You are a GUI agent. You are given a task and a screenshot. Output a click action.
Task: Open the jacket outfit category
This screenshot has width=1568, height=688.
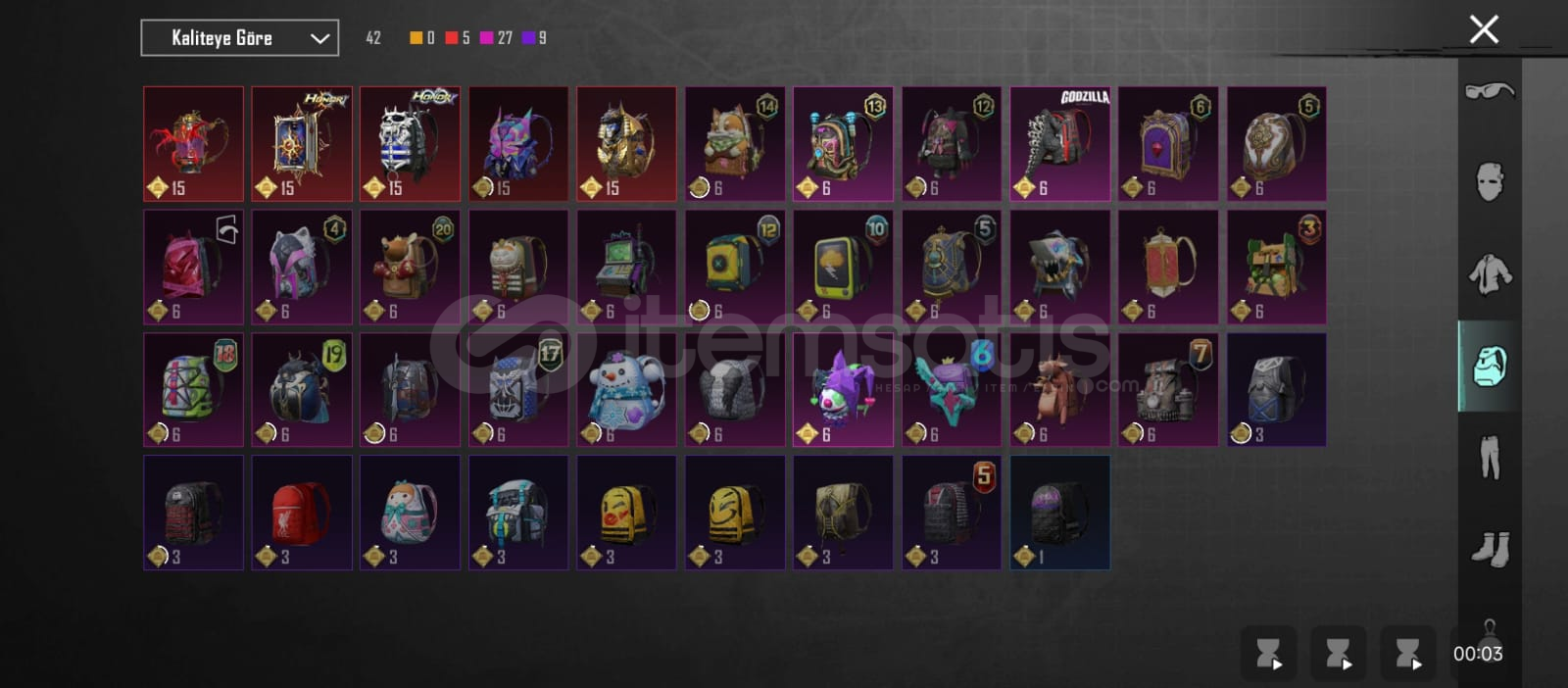pyautogui.click(x=1490, y=273)
